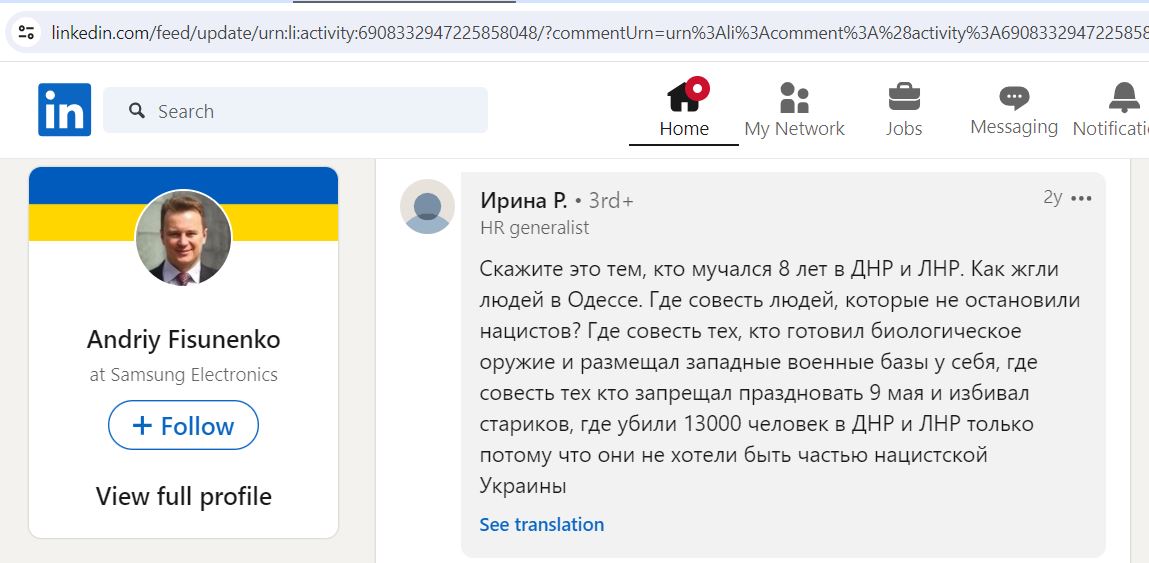Open comment options three-dot menu
This screenshot has width=1149, height=563.
(1082, 199)
